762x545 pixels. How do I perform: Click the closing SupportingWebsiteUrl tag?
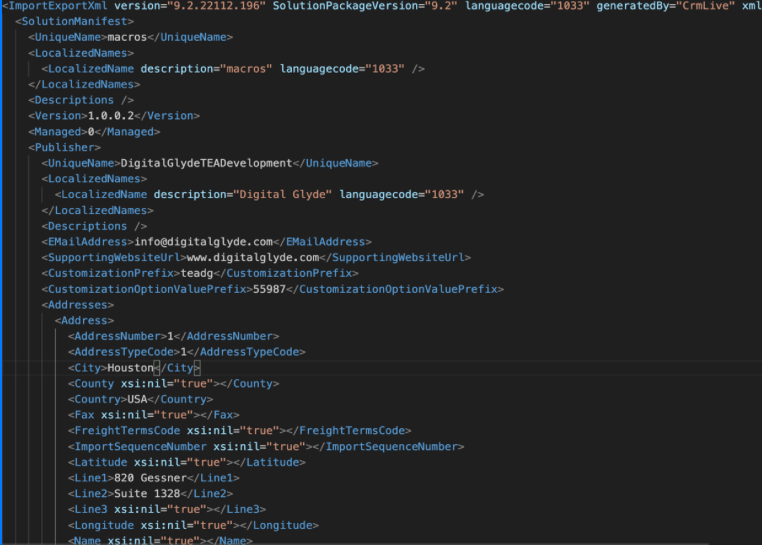point(395,257)
